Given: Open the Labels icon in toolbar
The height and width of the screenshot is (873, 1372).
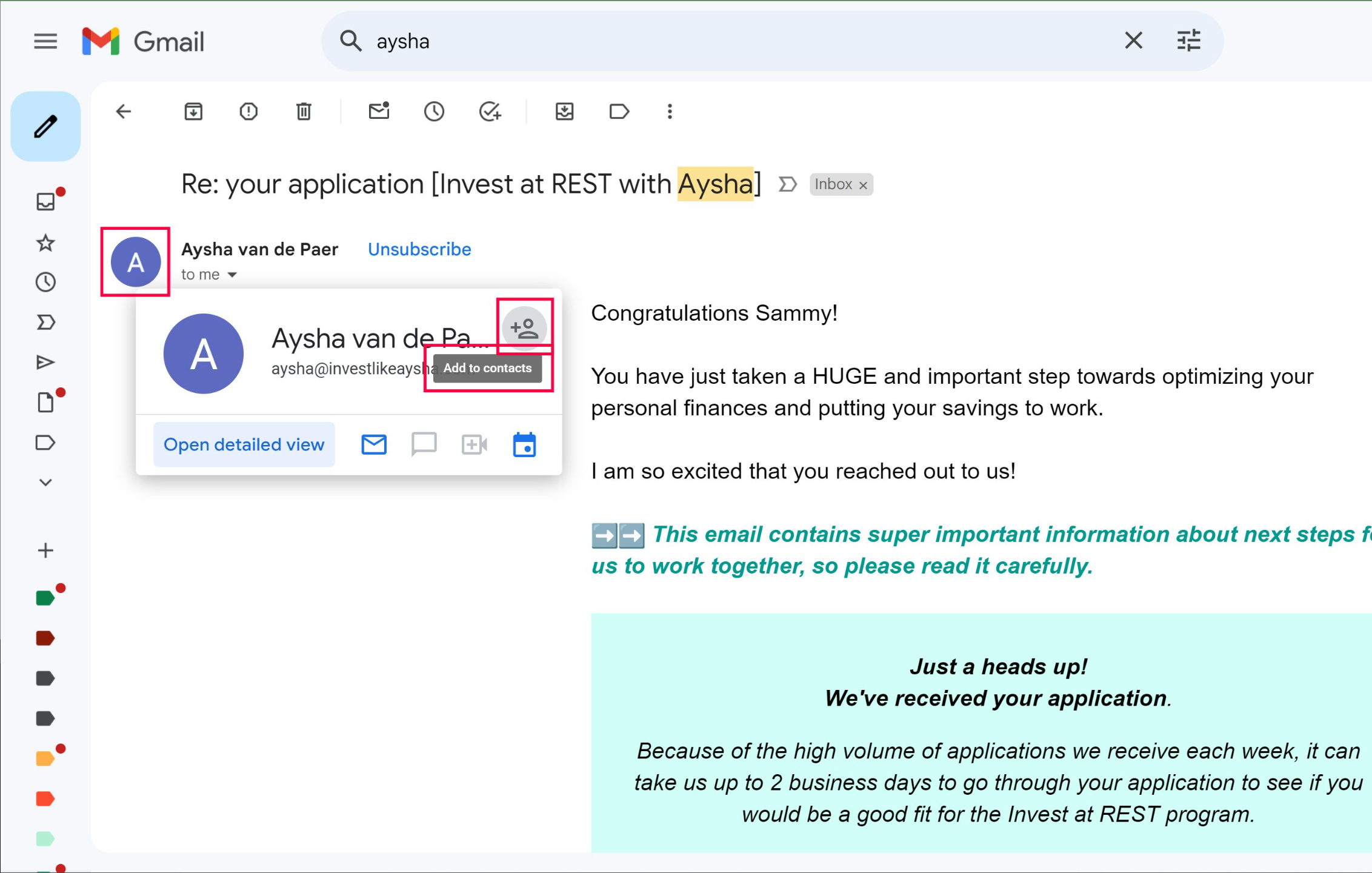Looking at the screenshot, I should (619, 112).
